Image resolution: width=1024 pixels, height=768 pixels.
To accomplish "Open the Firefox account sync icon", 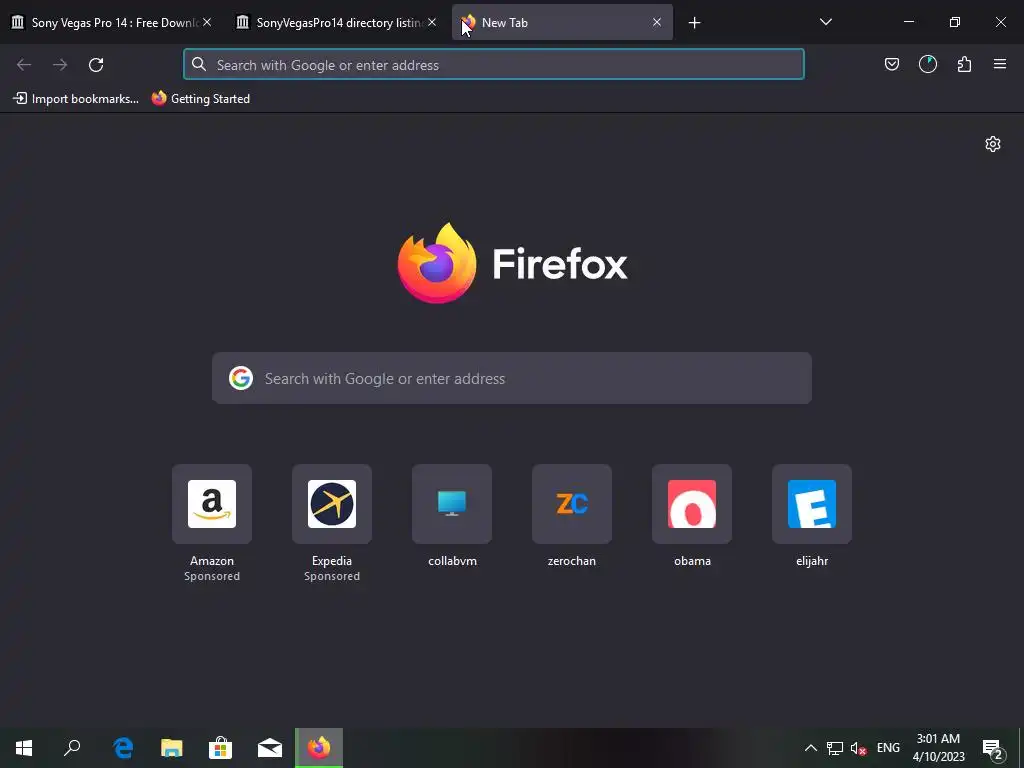I will pyautogui.click(x=928, y=64).
